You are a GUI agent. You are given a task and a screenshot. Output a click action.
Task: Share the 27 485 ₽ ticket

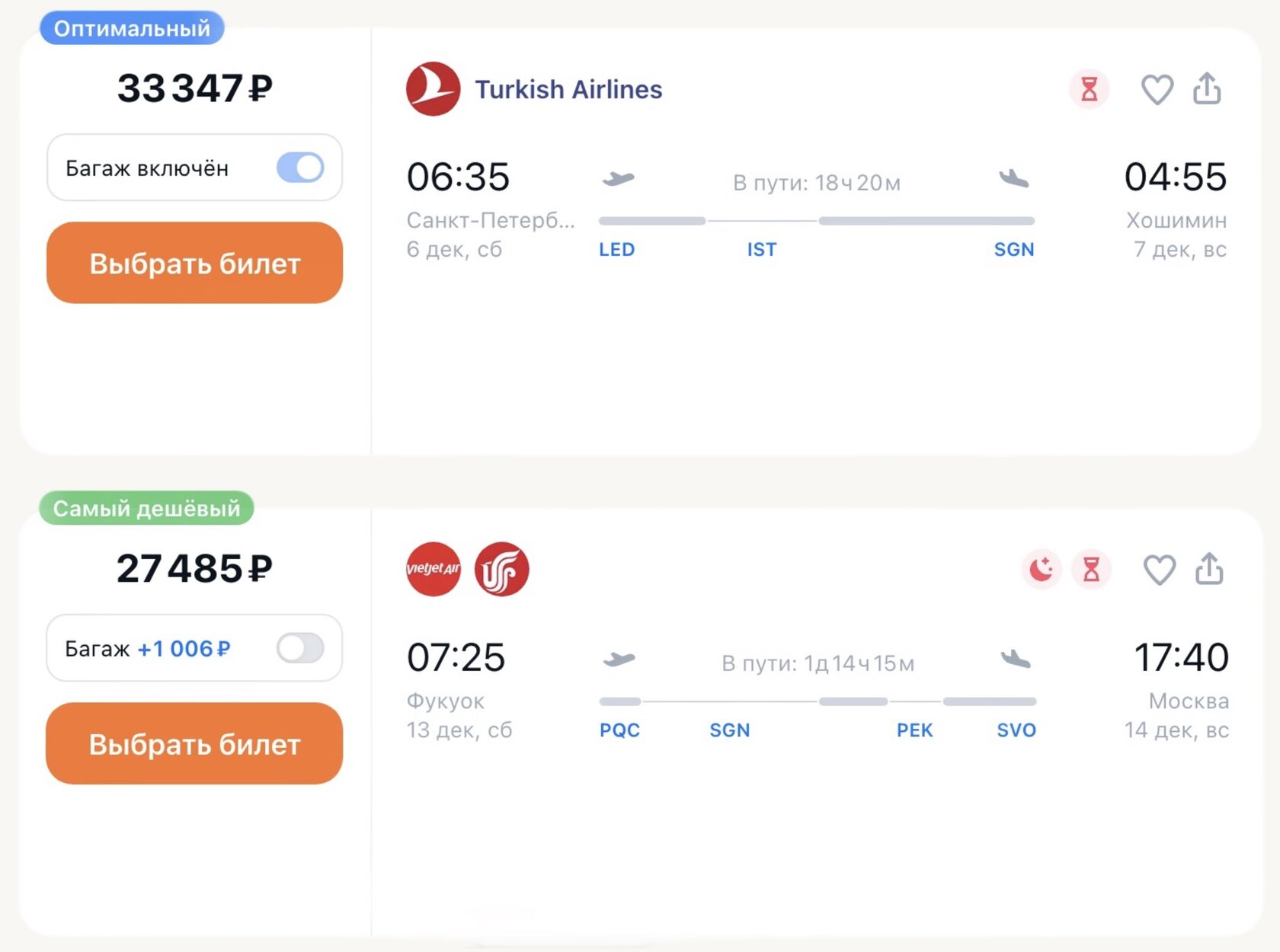click(1209, 569)
